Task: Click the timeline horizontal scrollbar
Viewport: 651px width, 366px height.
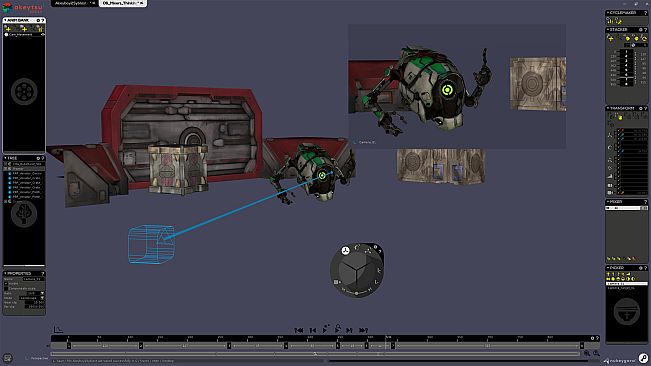Action: 315,354
